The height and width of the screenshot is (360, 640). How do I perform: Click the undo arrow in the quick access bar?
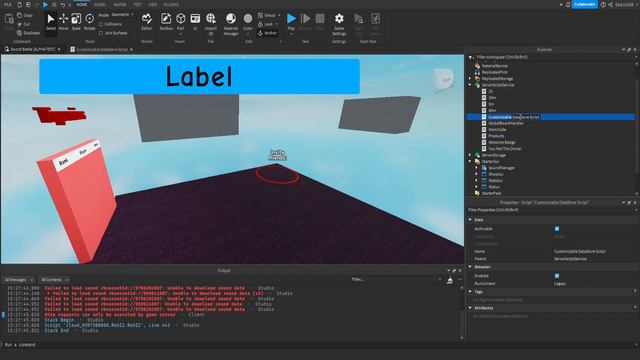tap(62, 4)
